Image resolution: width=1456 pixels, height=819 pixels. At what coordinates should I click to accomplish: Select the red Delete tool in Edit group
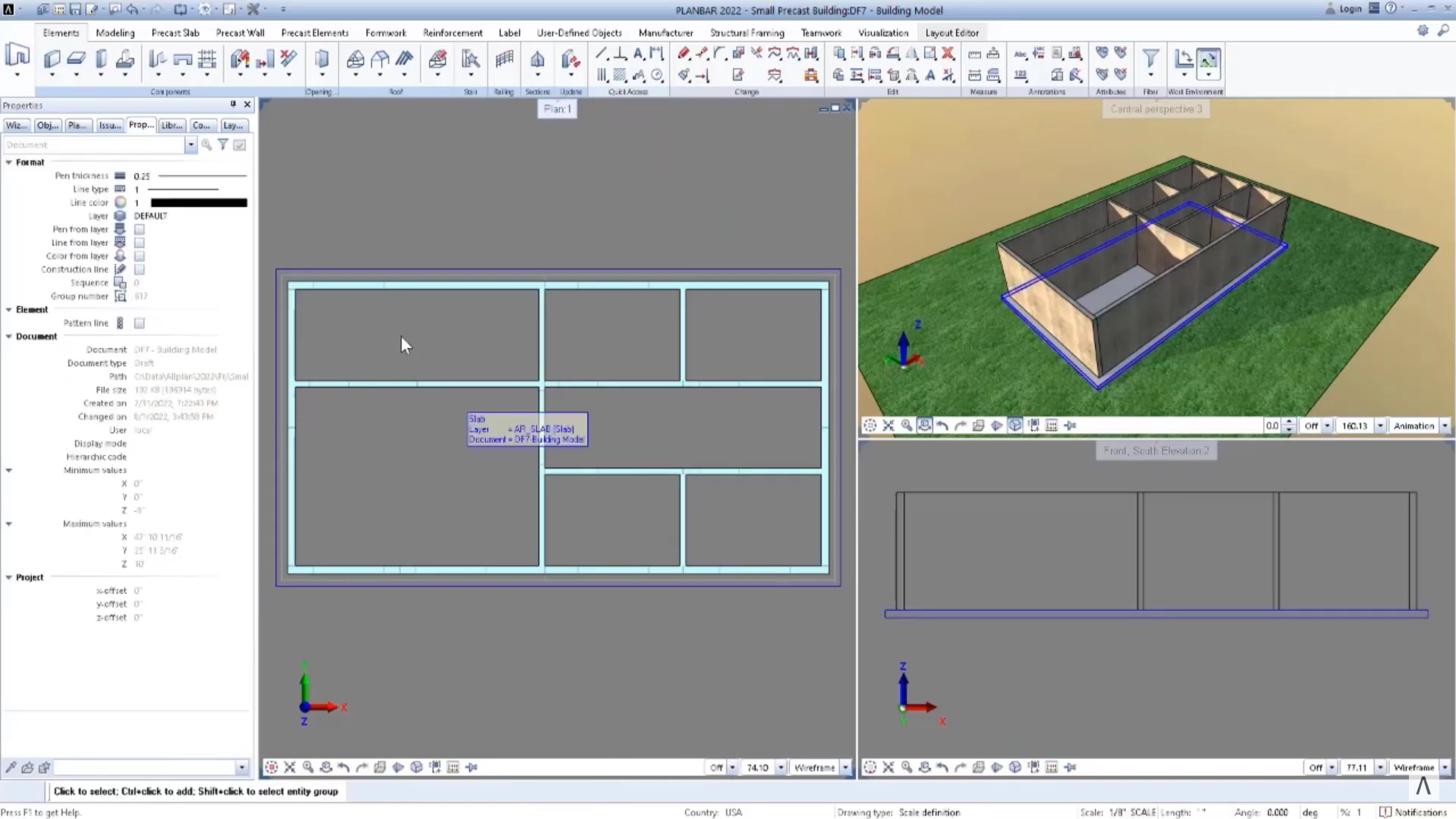pyautogui.click(x=948, y=53)
